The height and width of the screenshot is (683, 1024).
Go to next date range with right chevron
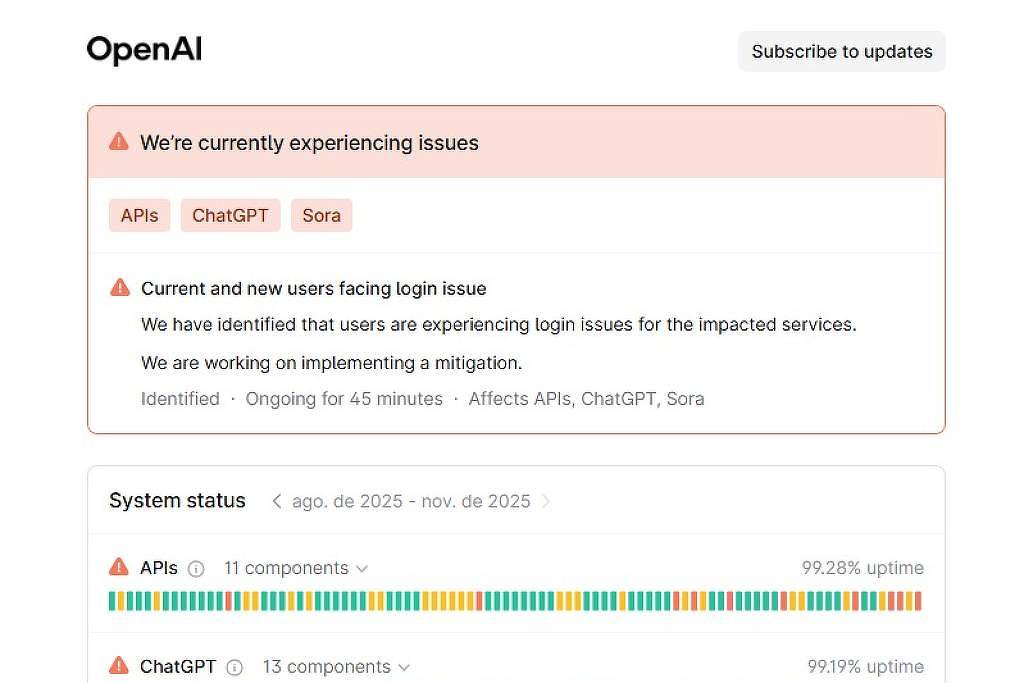coord(546,501)
